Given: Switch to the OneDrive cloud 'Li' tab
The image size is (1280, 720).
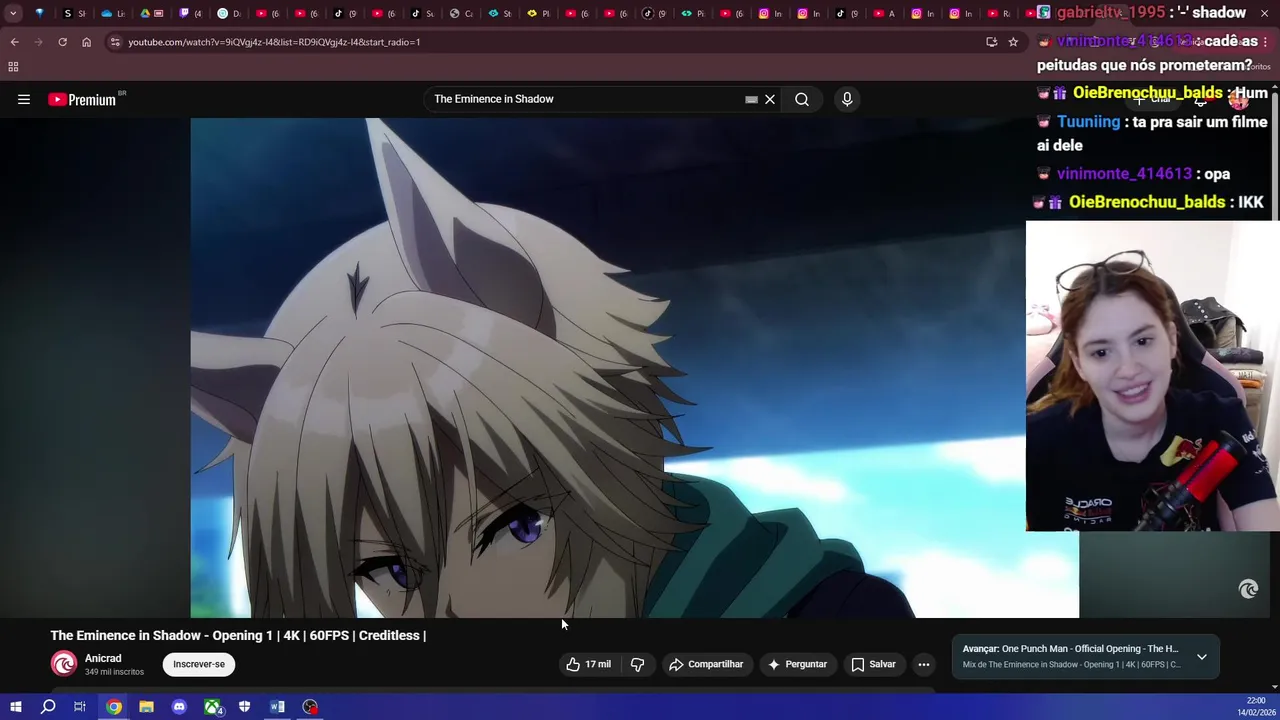Looking at the screenshot, I should pos(112,13).
